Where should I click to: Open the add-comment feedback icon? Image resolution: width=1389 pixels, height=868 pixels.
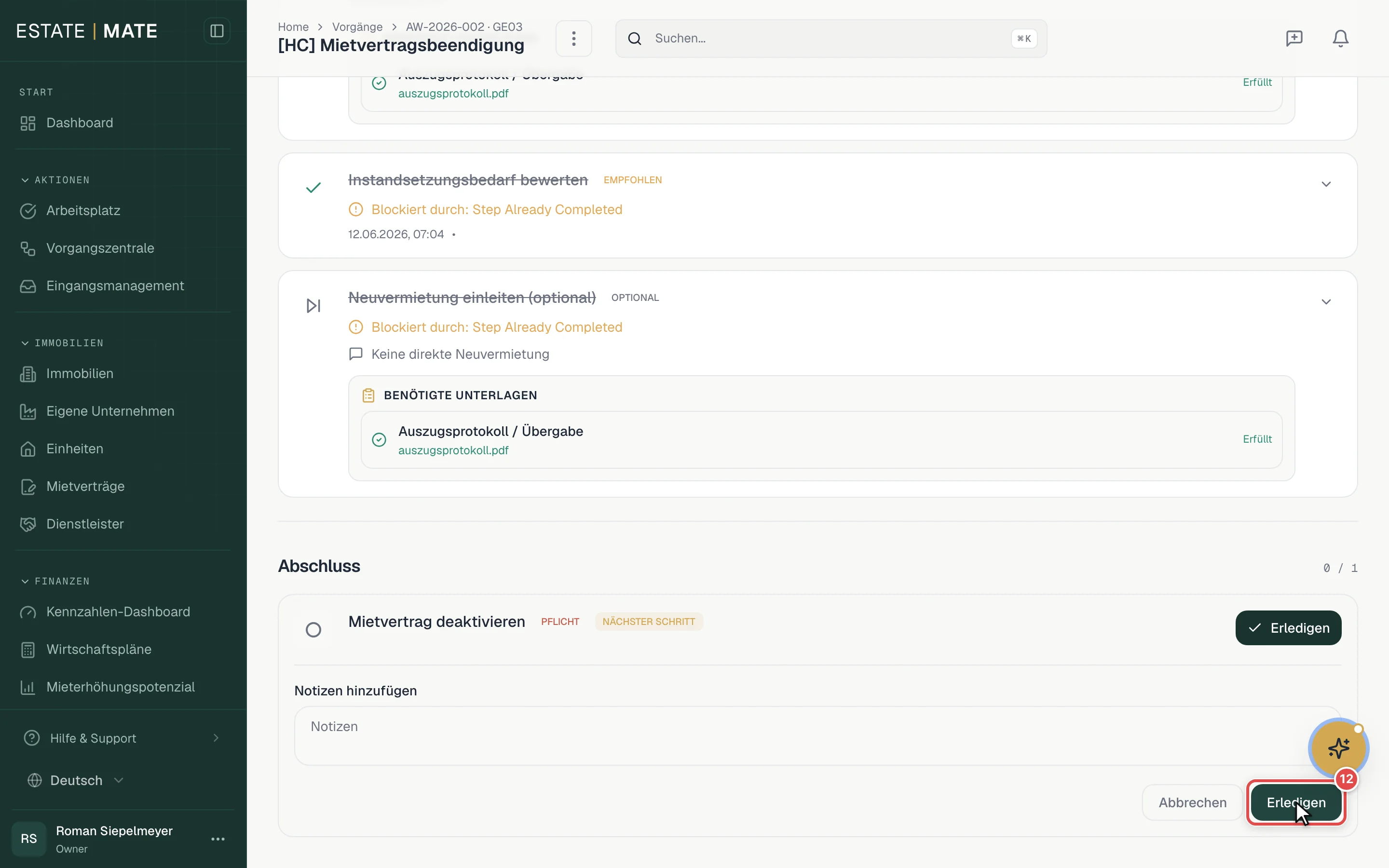coord(1294,39)
